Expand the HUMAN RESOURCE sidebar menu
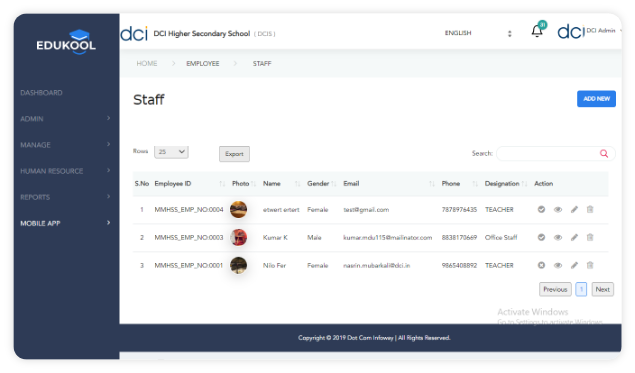Viewport: 635px width, 373px height. (65, 171)
